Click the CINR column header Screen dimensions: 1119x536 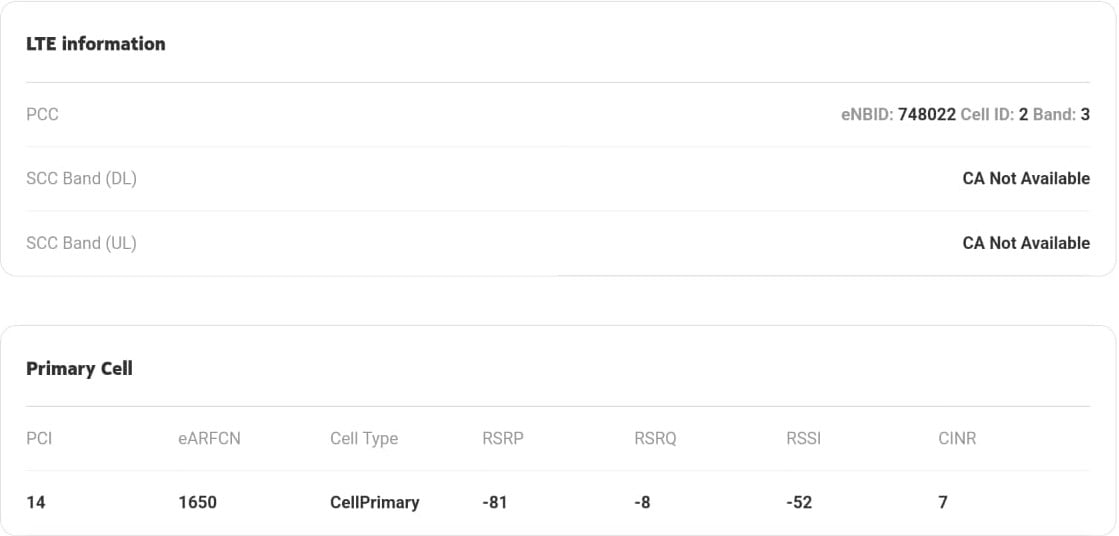957,438
